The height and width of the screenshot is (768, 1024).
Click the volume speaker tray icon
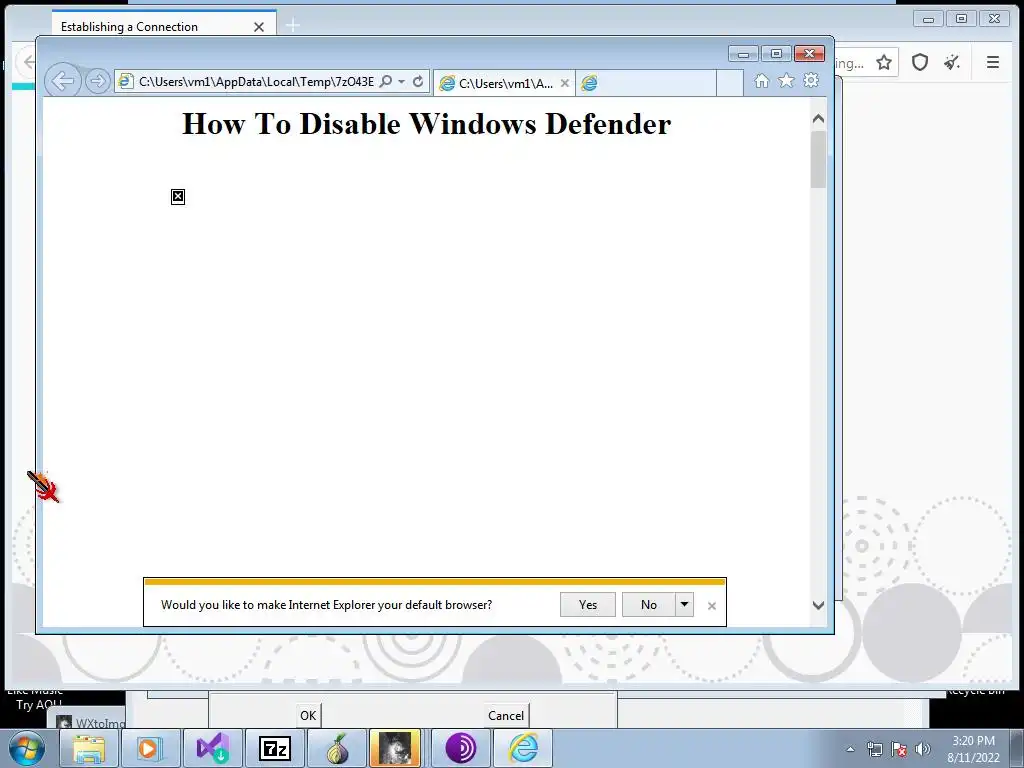point(923,749)
